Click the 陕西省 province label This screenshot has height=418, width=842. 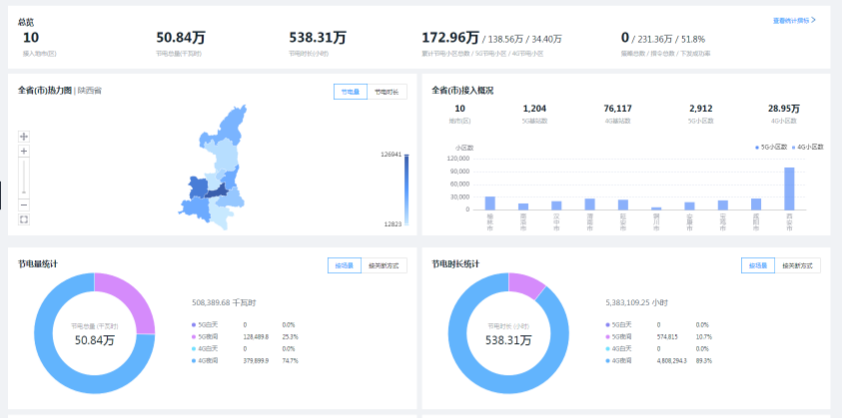[x=89, y=90]
